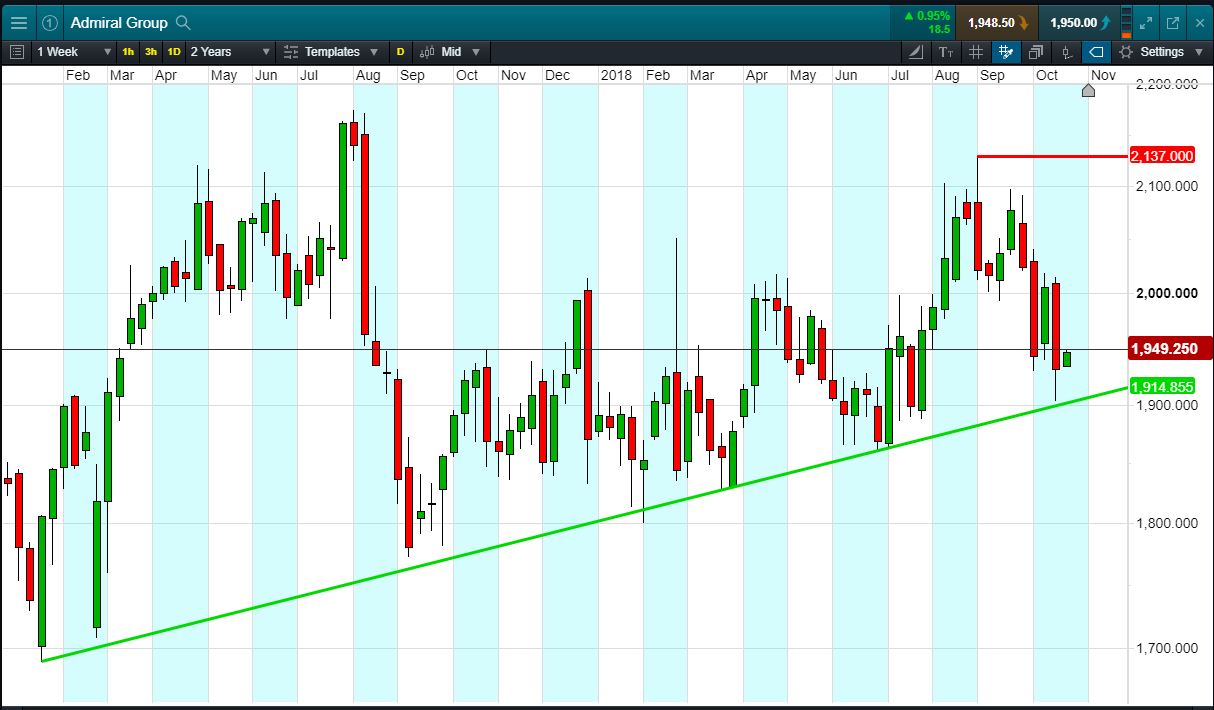The image size is (1214, 710).
Task: Search for a product with the magnifier
Action: point(182,22)
